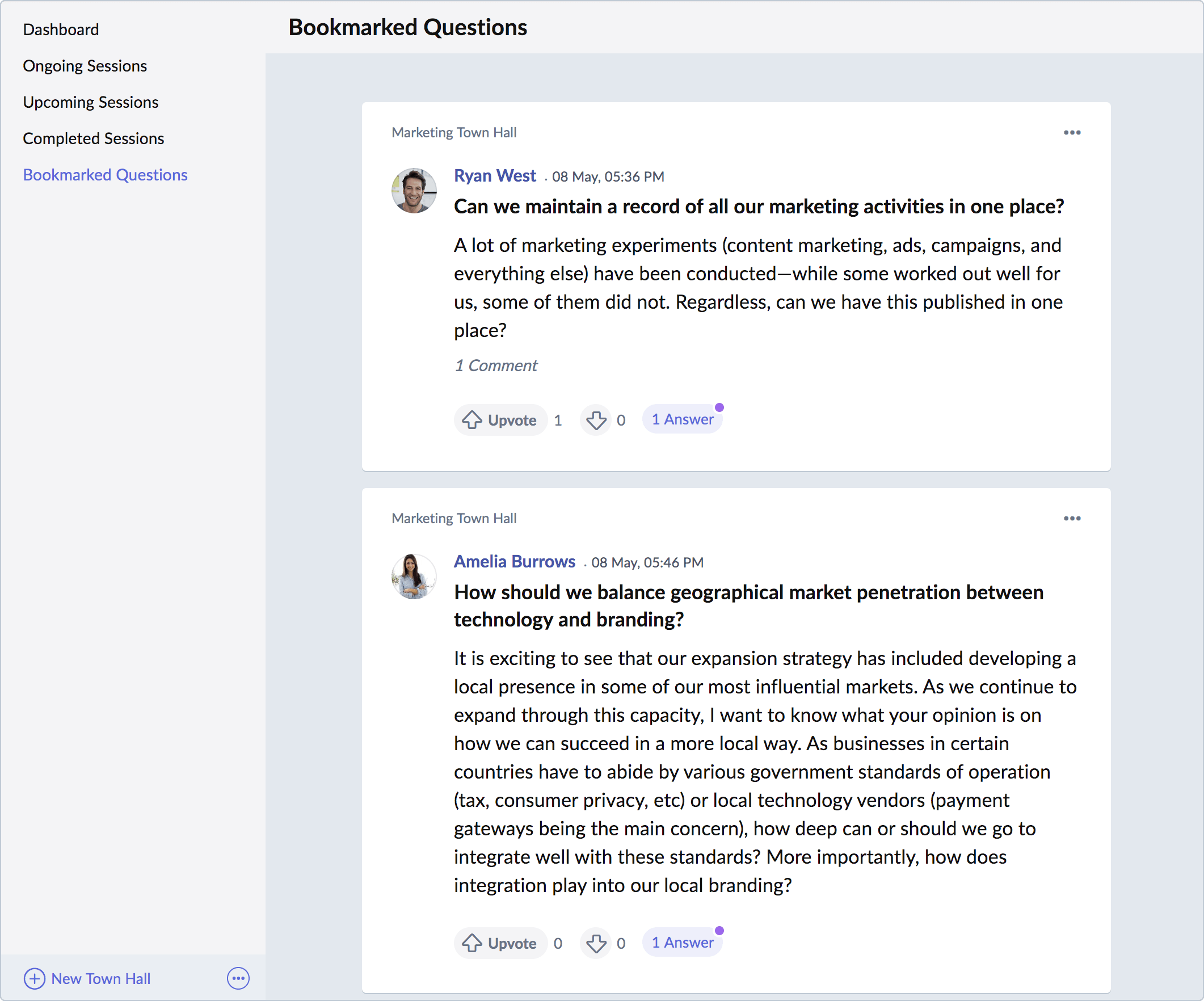The width and height of the screenshot is (1204, 1001).
Task: Open Ongoing Sessions in sidebar
Action: pos(85,66)
